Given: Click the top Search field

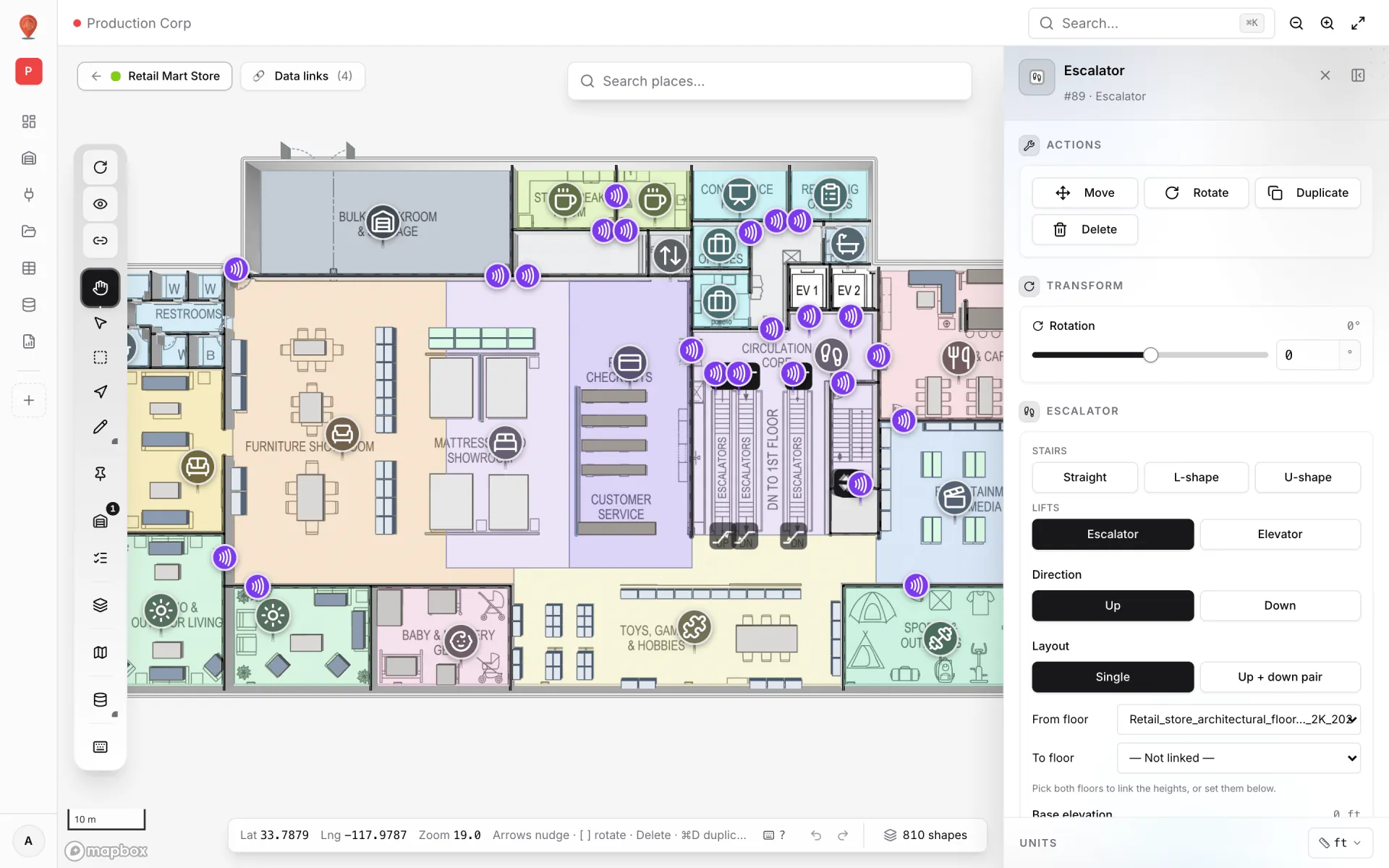Looking at the screenshot, I should point(1151,23).
